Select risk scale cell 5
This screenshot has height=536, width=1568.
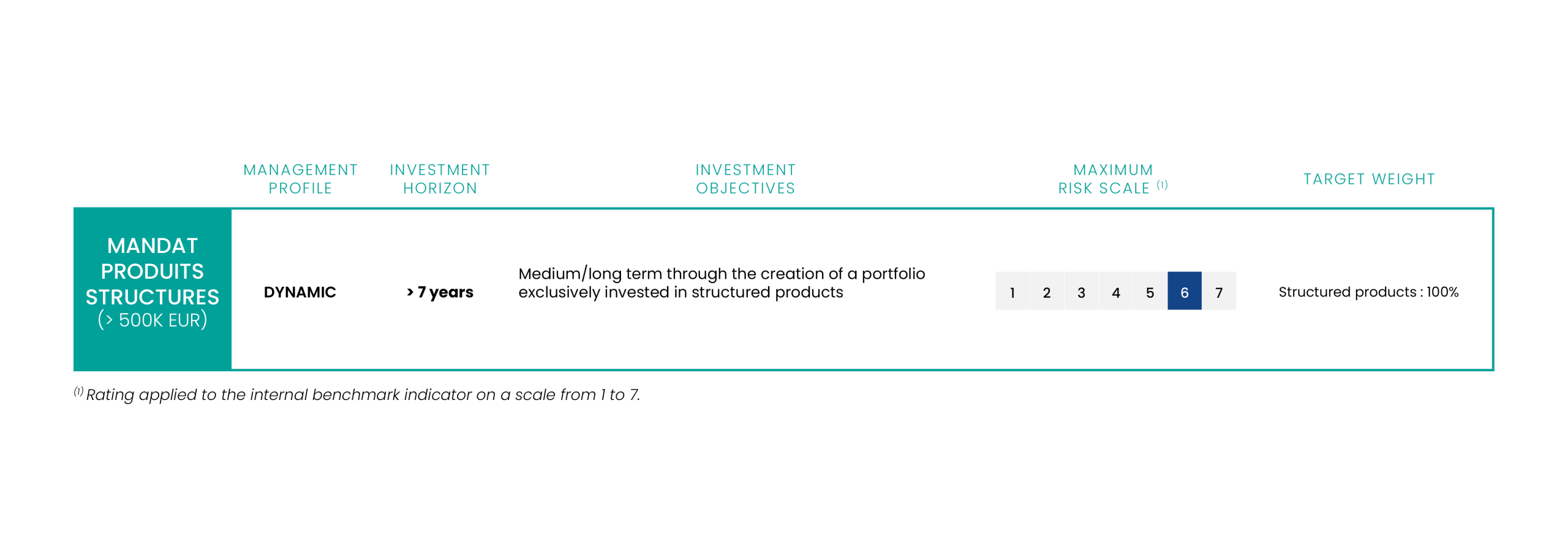coord(1150,292)
